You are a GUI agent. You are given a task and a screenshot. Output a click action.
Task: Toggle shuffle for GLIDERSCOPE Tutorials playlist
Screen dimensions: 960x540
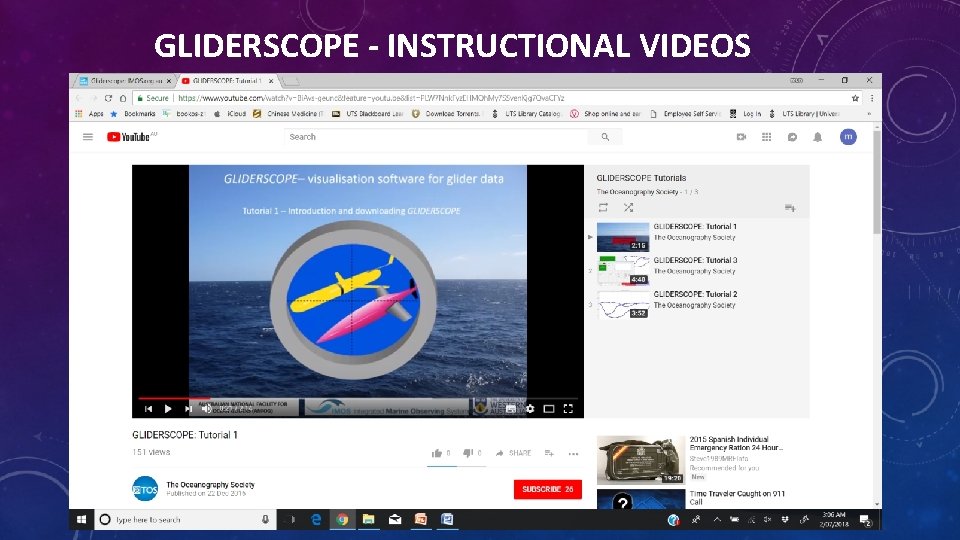[628, 208]
